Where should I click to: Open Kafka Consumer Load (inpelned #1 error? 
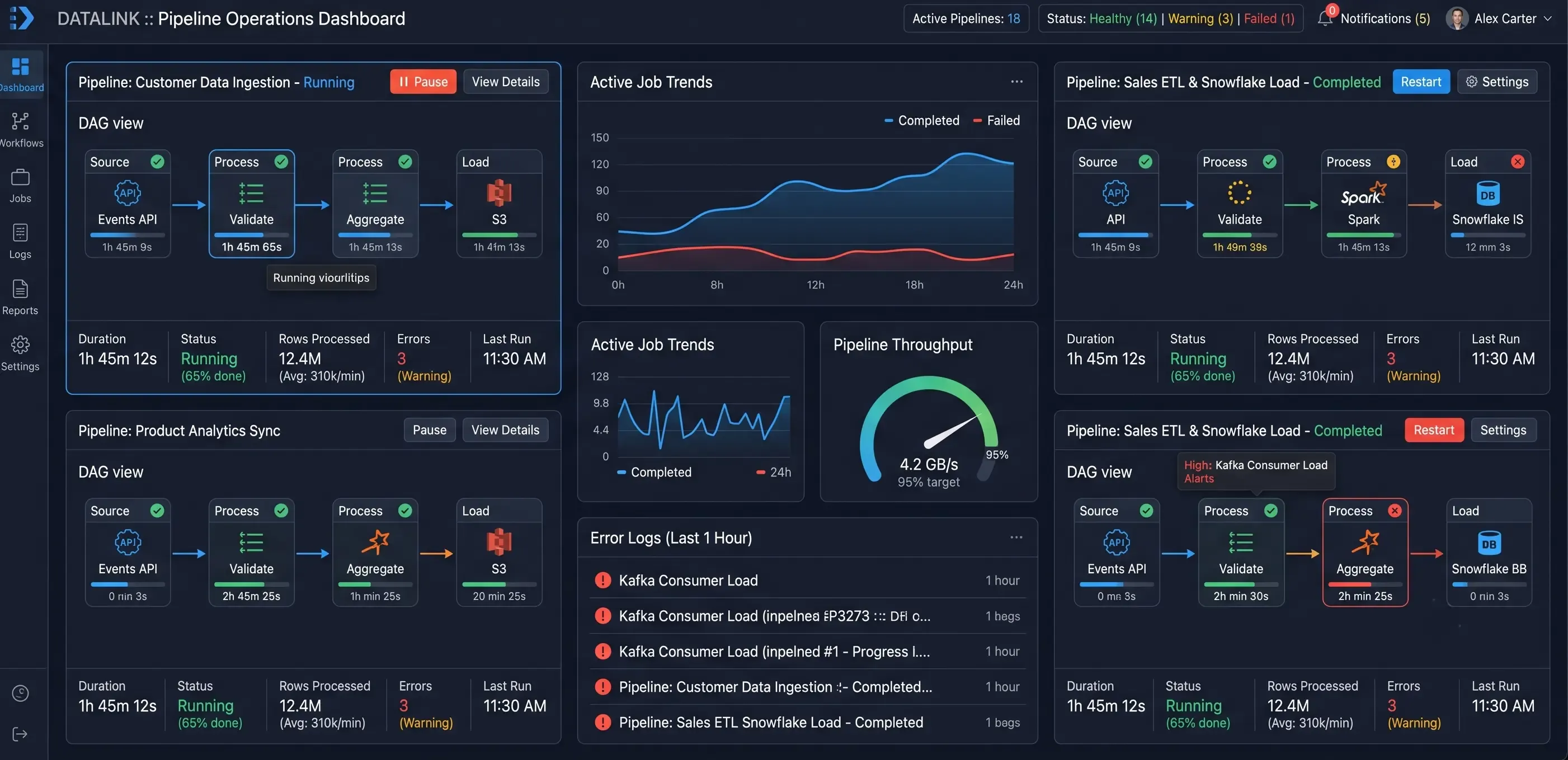(807, 651)
